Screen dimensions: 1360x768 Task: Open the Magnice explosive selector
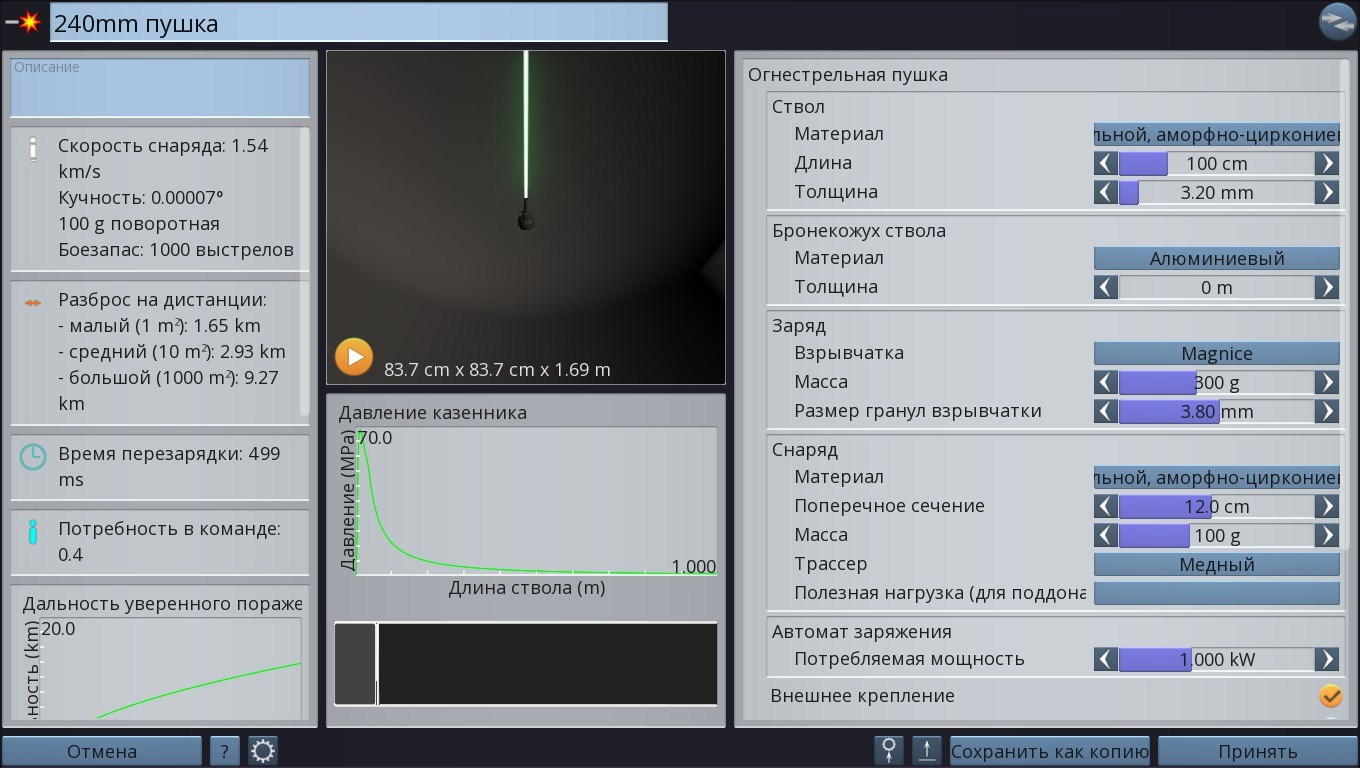tap(1216, 354)
